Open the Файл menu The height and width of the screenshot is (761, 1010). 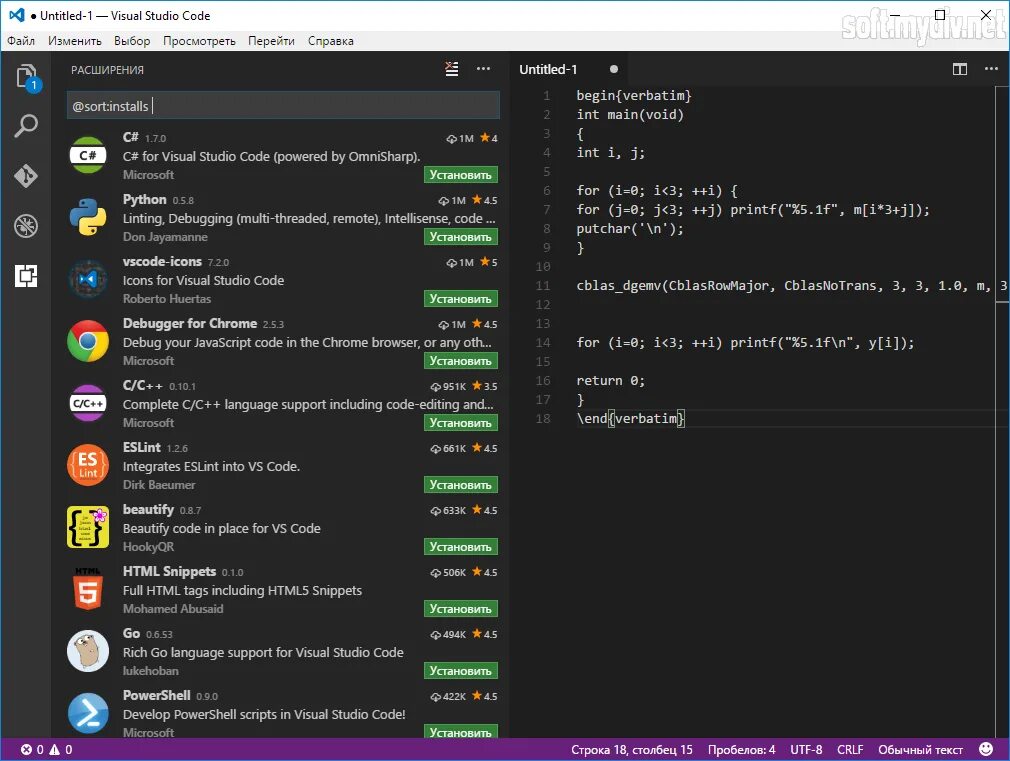pos(21,41)
